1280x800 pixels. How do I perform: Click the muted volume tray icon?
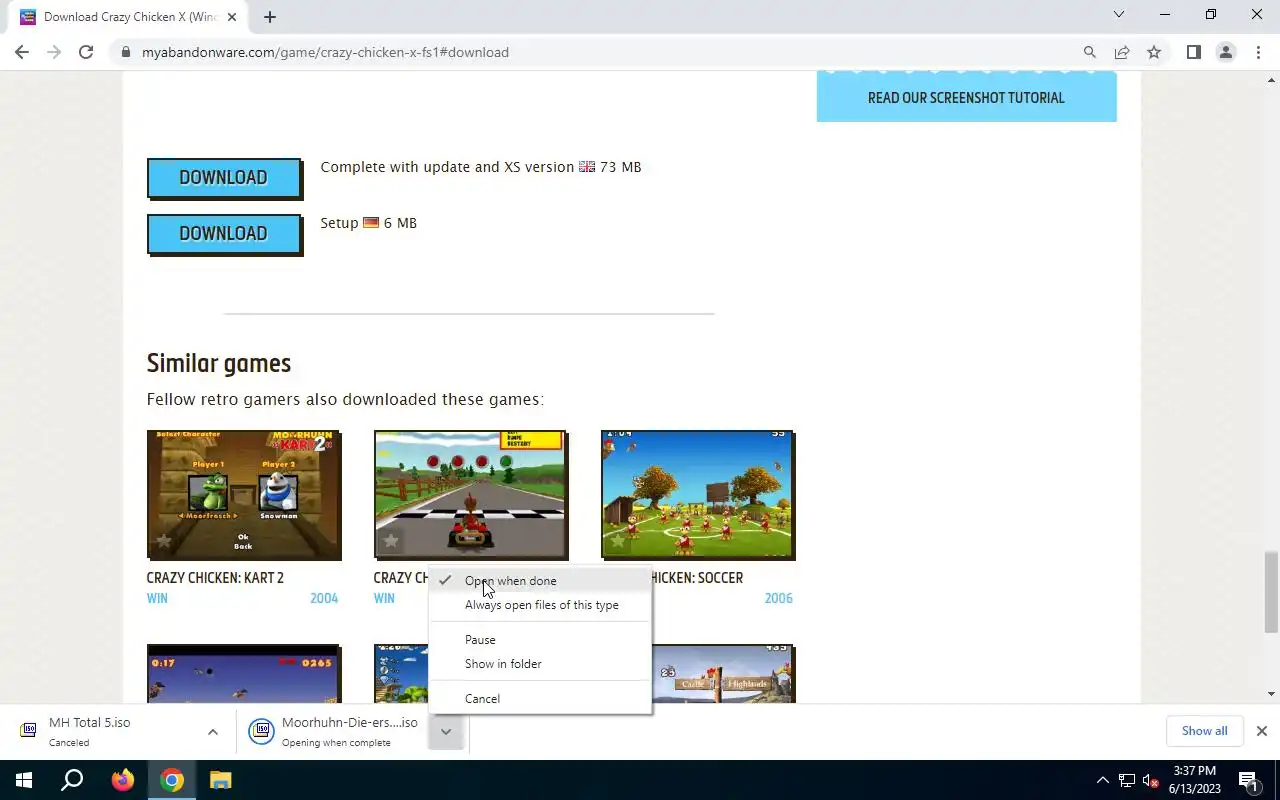point(1151,781)
